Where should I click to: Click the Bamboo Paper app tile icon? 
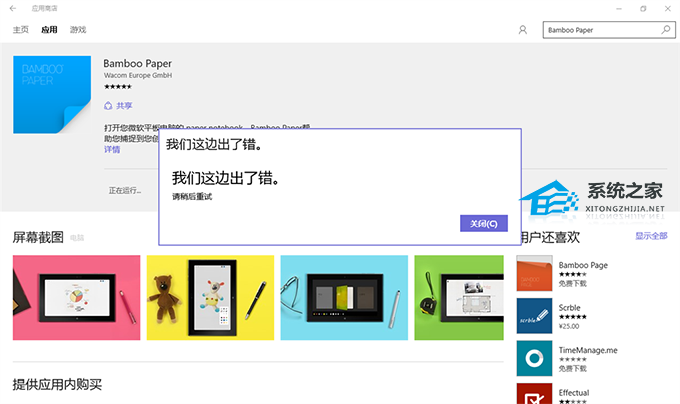click(x=52, y=94)
